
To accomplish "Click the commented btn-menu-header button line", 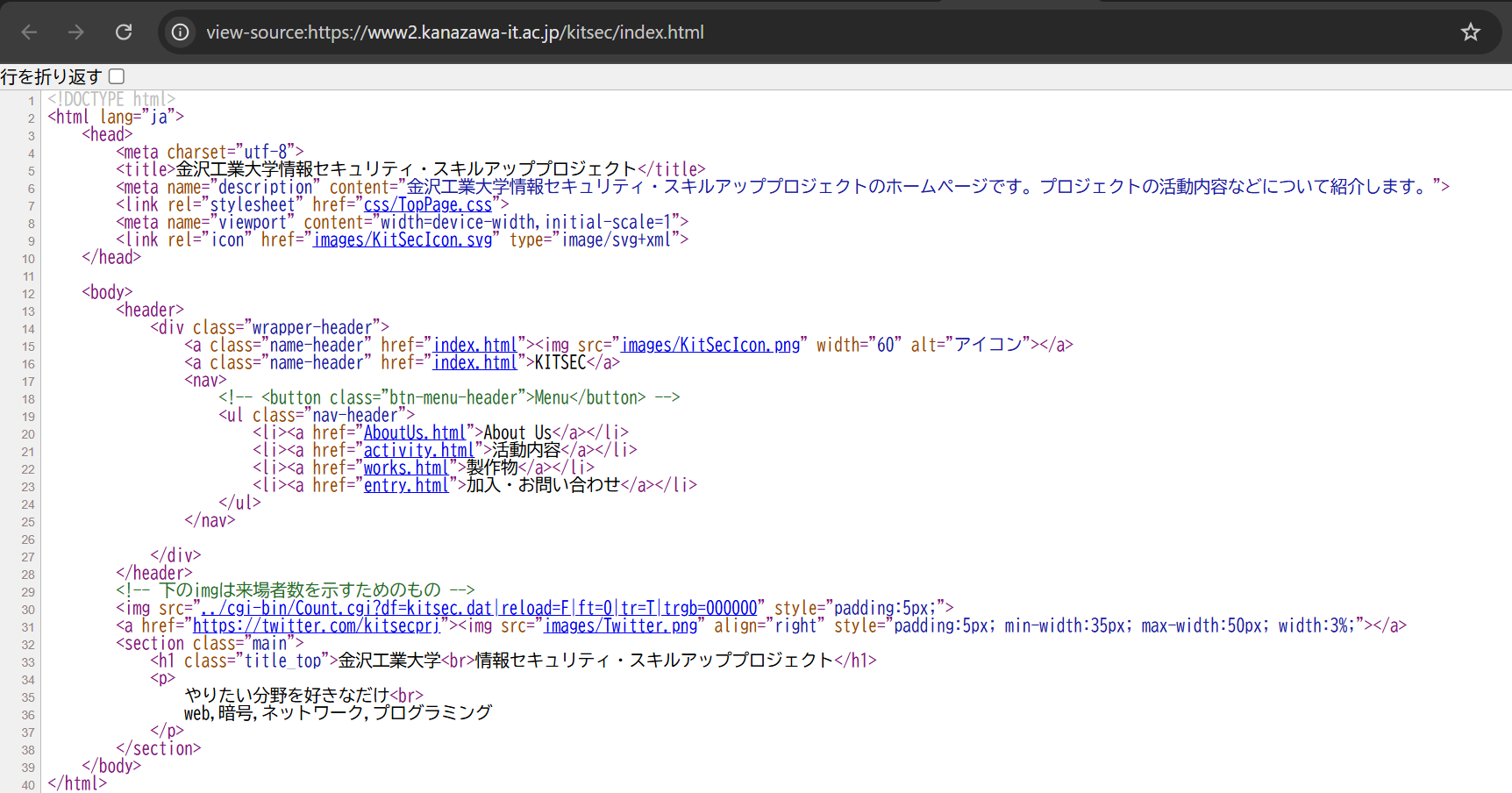I will click(449, 397).
